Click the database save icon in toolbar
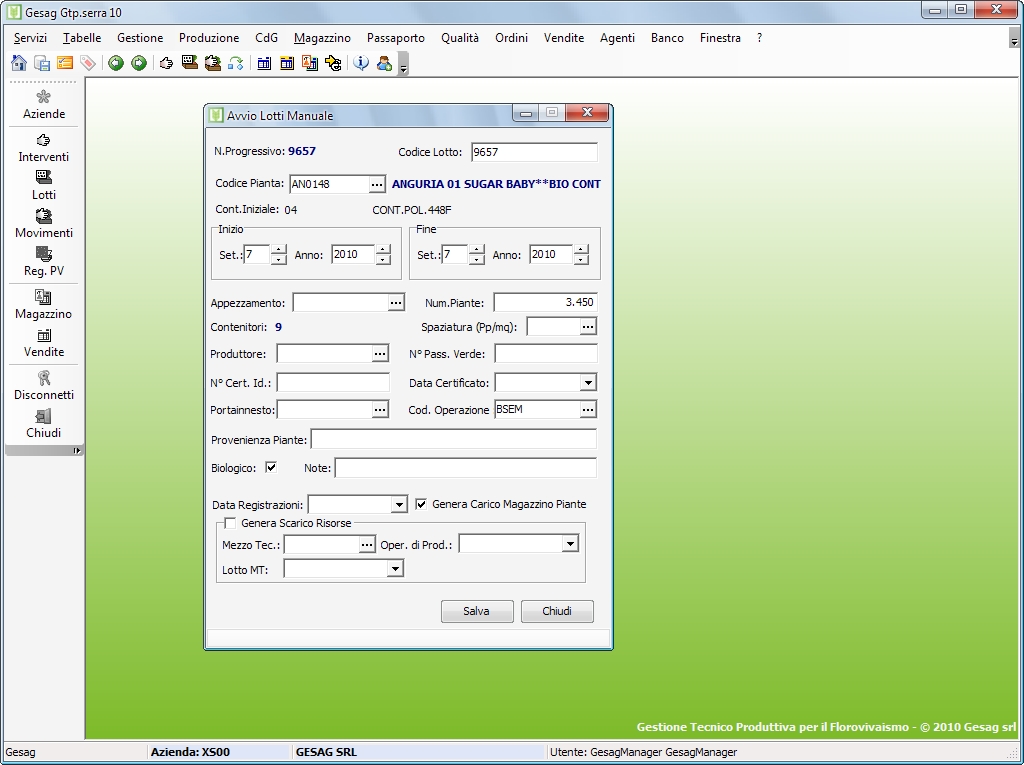 (x=42, y=63)
